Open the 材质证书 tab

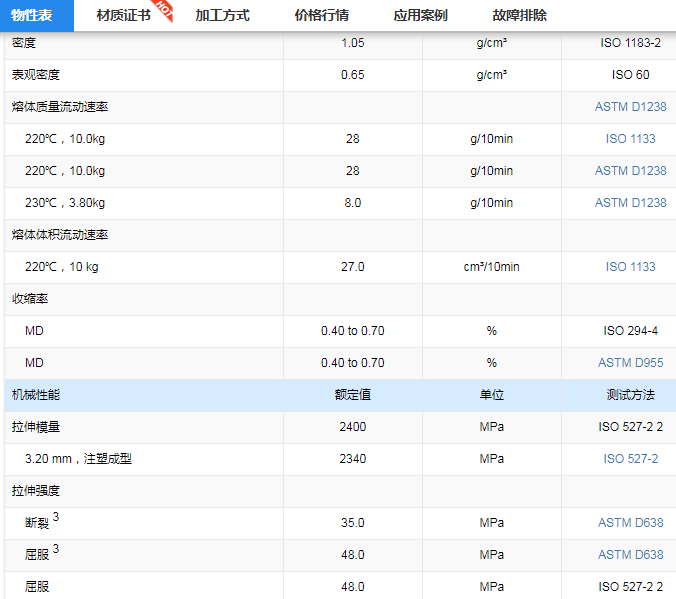click(x=123, y=16)
